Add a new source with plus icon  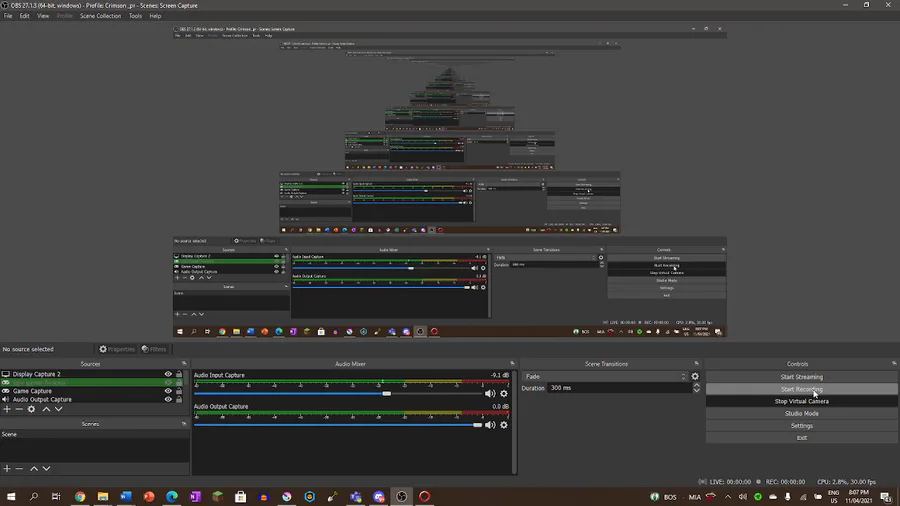click(7, 409)
